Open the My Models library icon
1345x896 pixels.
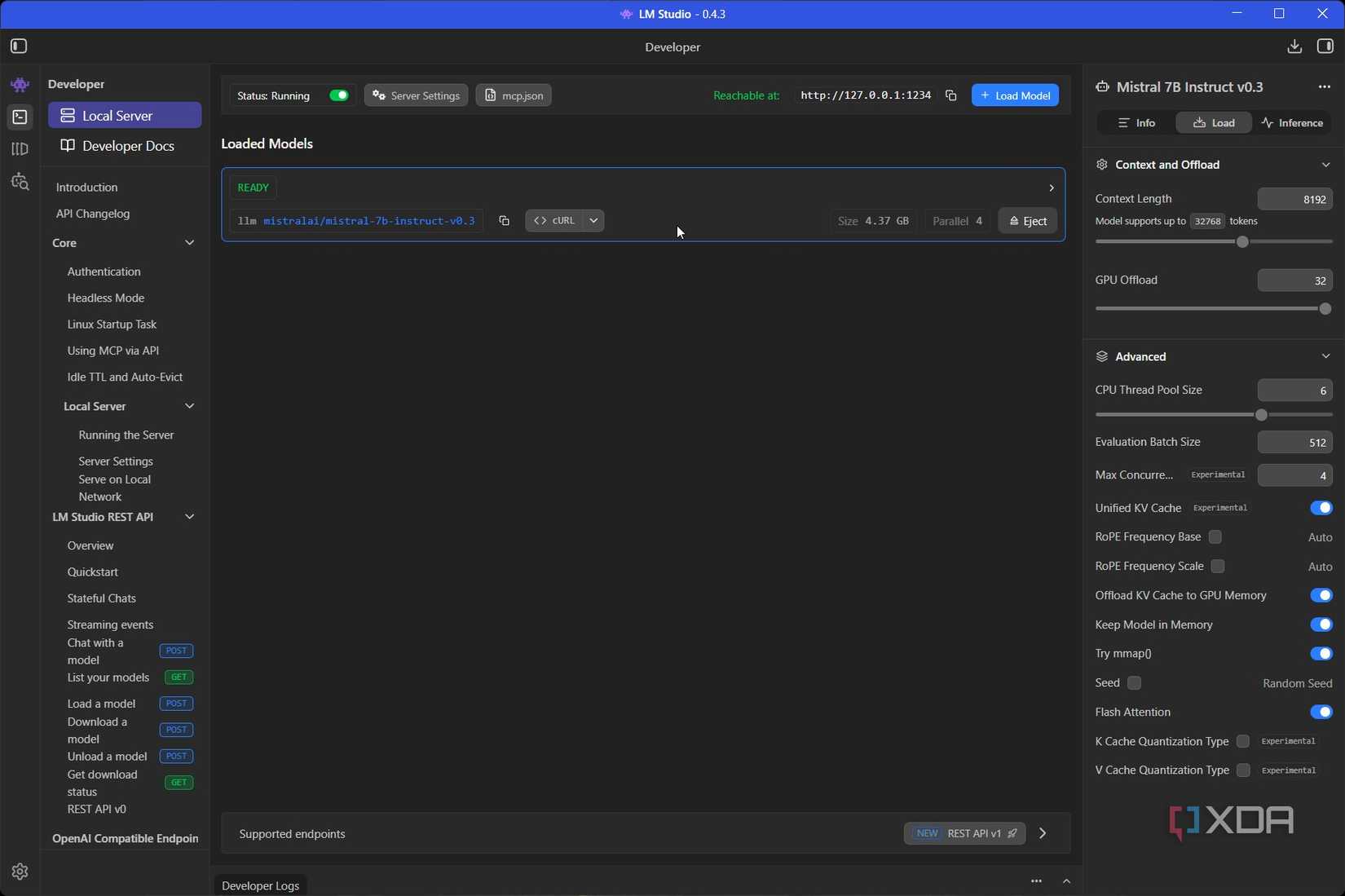click(20, 149)
